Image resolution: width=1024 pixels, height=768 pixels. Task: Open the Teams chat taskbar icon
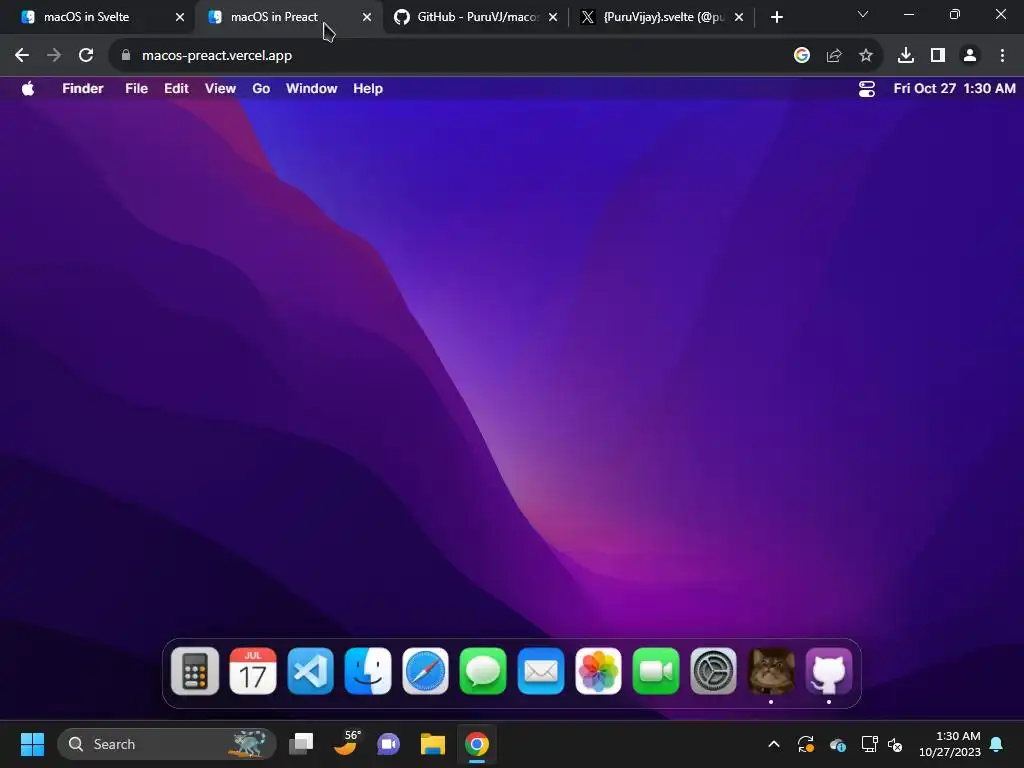point(389,744)
